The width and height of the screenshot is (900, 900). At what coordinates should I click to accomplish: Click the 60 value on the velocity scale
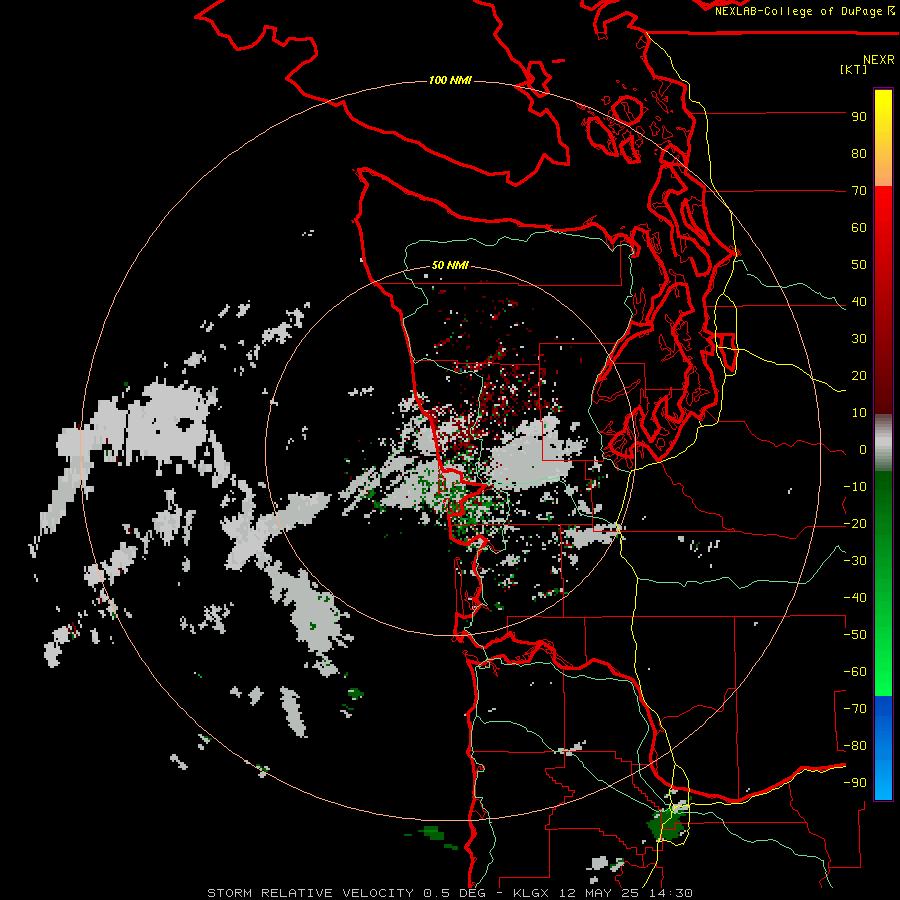pos(859,227)
